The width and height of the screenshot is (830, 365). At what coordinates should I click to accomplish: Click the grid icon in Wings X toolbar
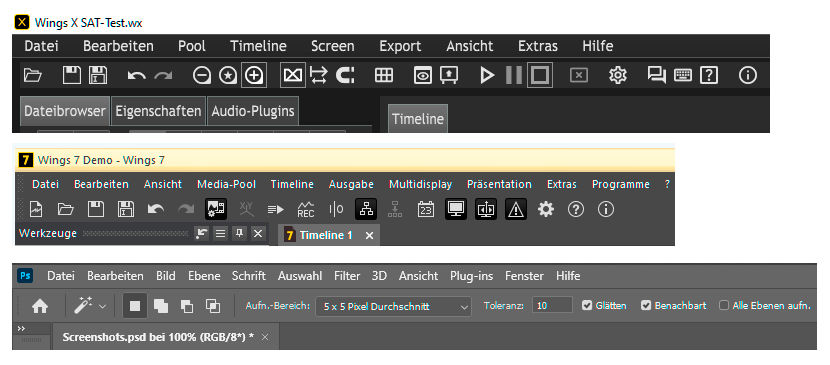[x=384, y=76]
